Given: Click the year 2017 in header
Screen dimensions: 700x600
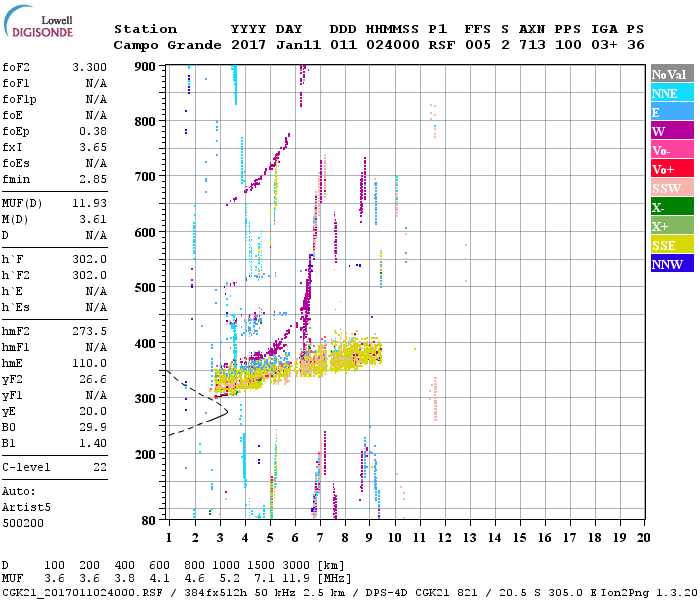Looking at the screenshot, I should point(248,45).
